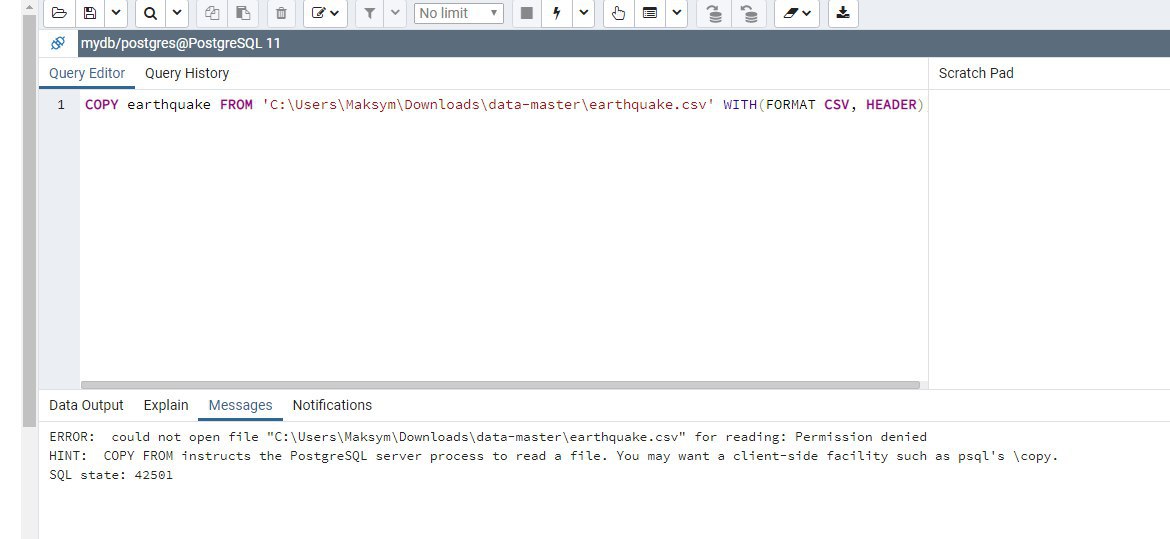This screenshot has width=1170, height=539.
Task: Click the connection status link icon
Action: (58, 43)
